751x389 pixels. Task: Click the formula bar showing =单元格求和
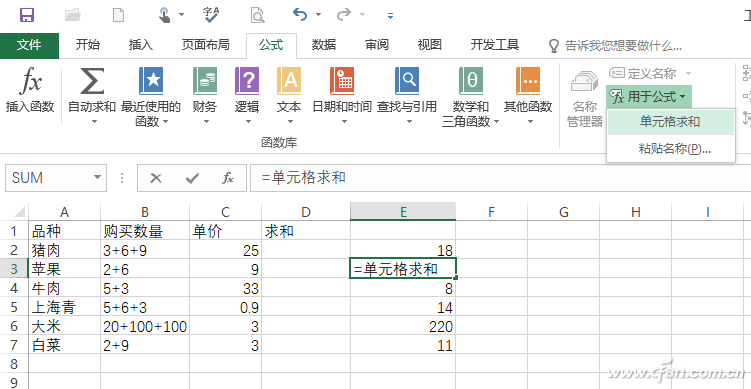tap(500, 178)
